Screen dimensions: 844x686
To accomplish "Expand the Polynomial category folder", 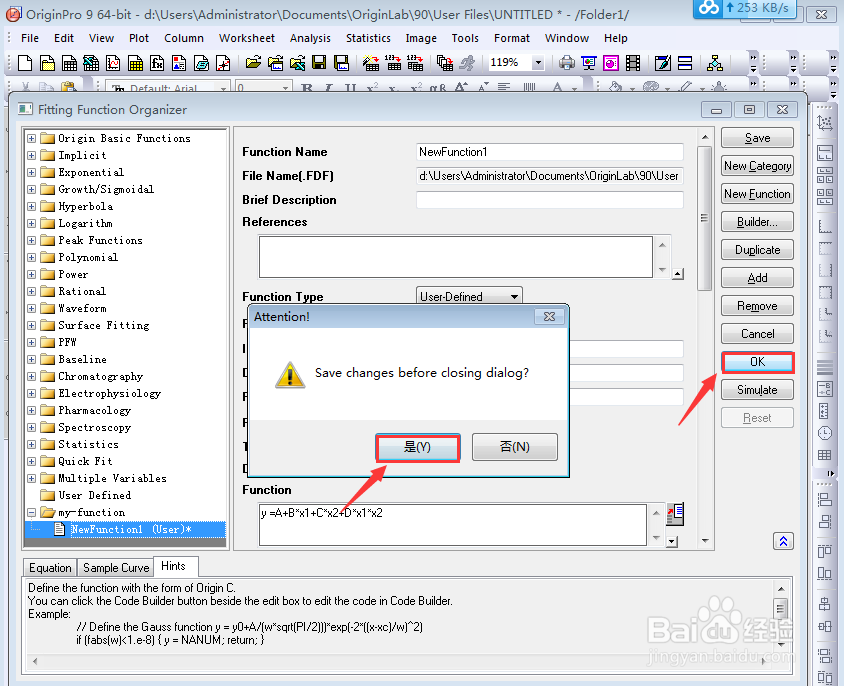I will (31, 257).
